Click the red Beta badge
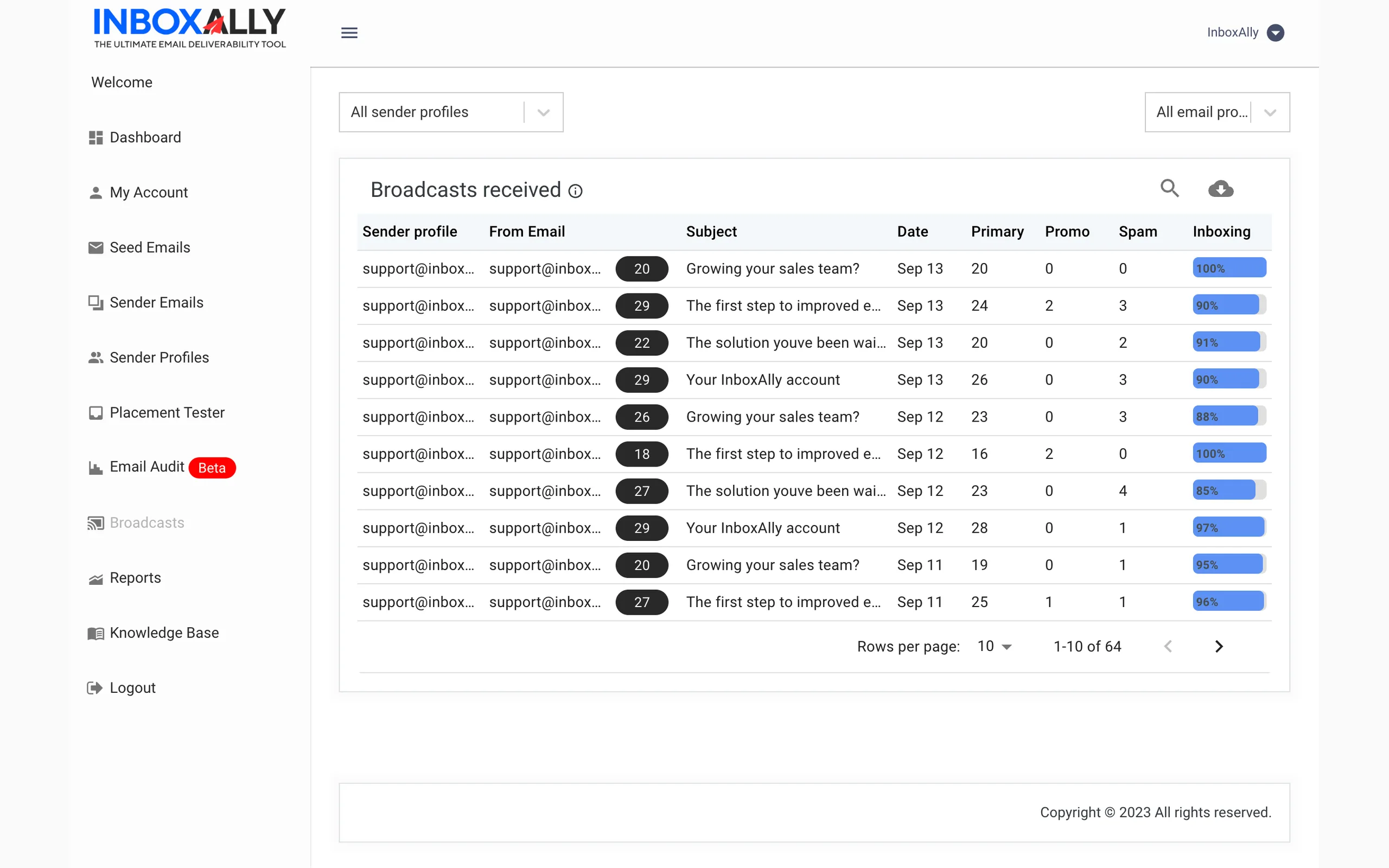Screen dimensions: 1389x868 212,468
